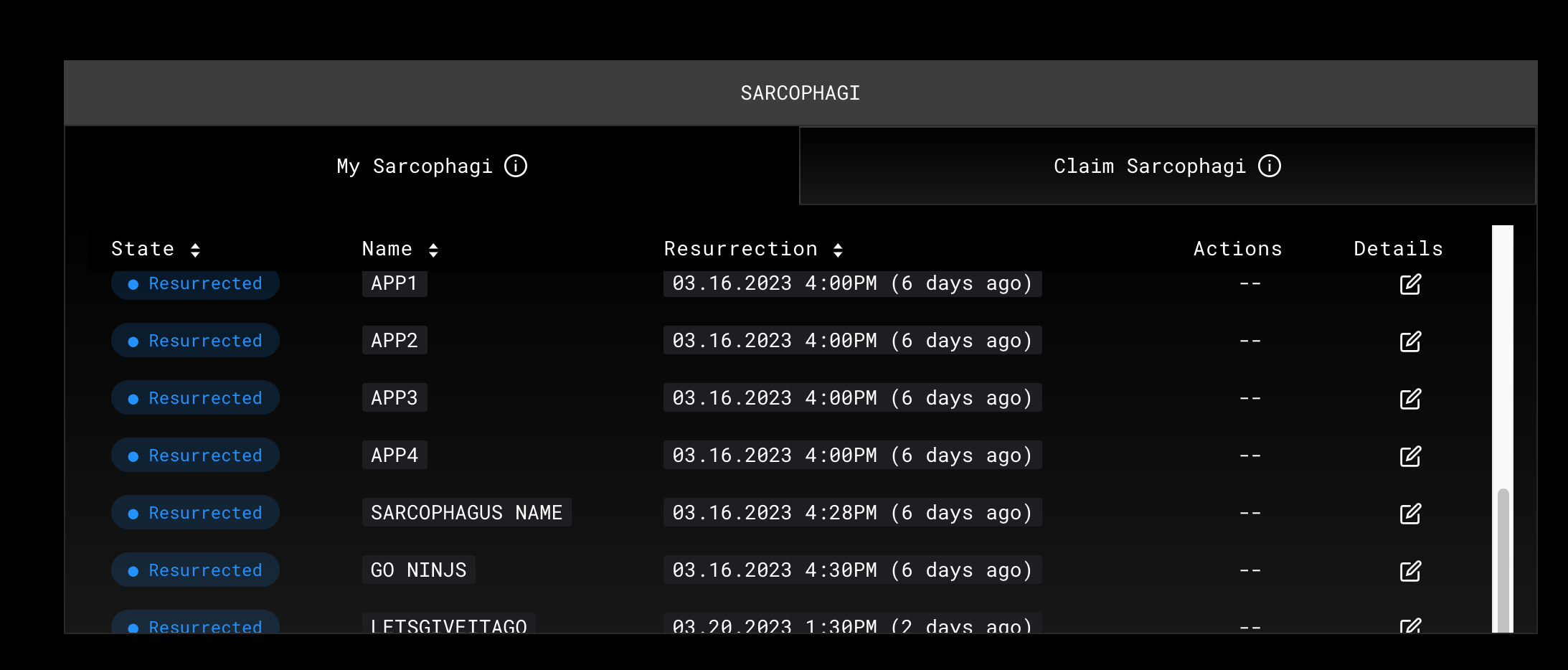
Task: Click the Resurrected badge on APP3
Action: pyautogui.click(x=195, y=398)
